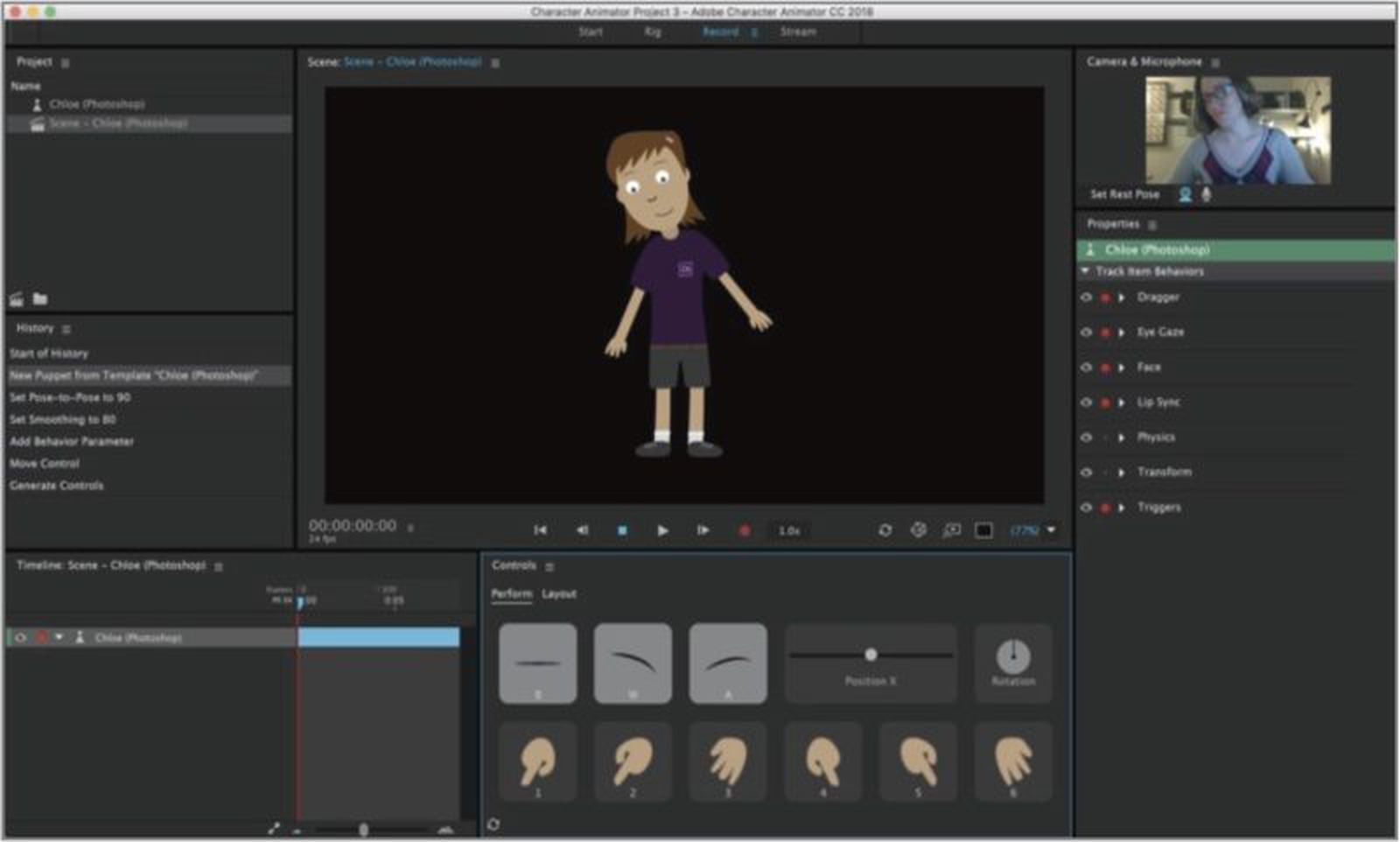The image size is (1400, 842).
Task: Activate the Record button in the scene transport
Action: pos(745,530)
